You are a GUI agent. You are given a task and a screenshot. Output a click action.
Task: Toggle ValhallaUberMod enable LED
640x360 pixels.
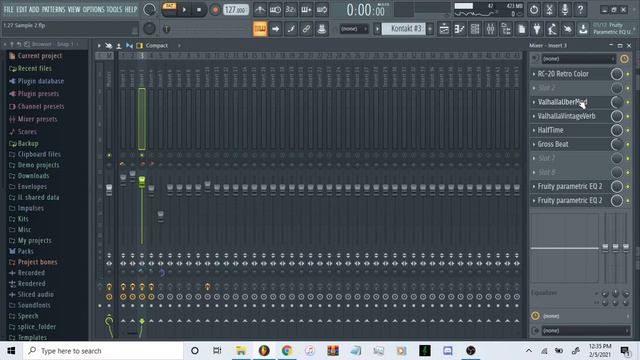(628, 102)
